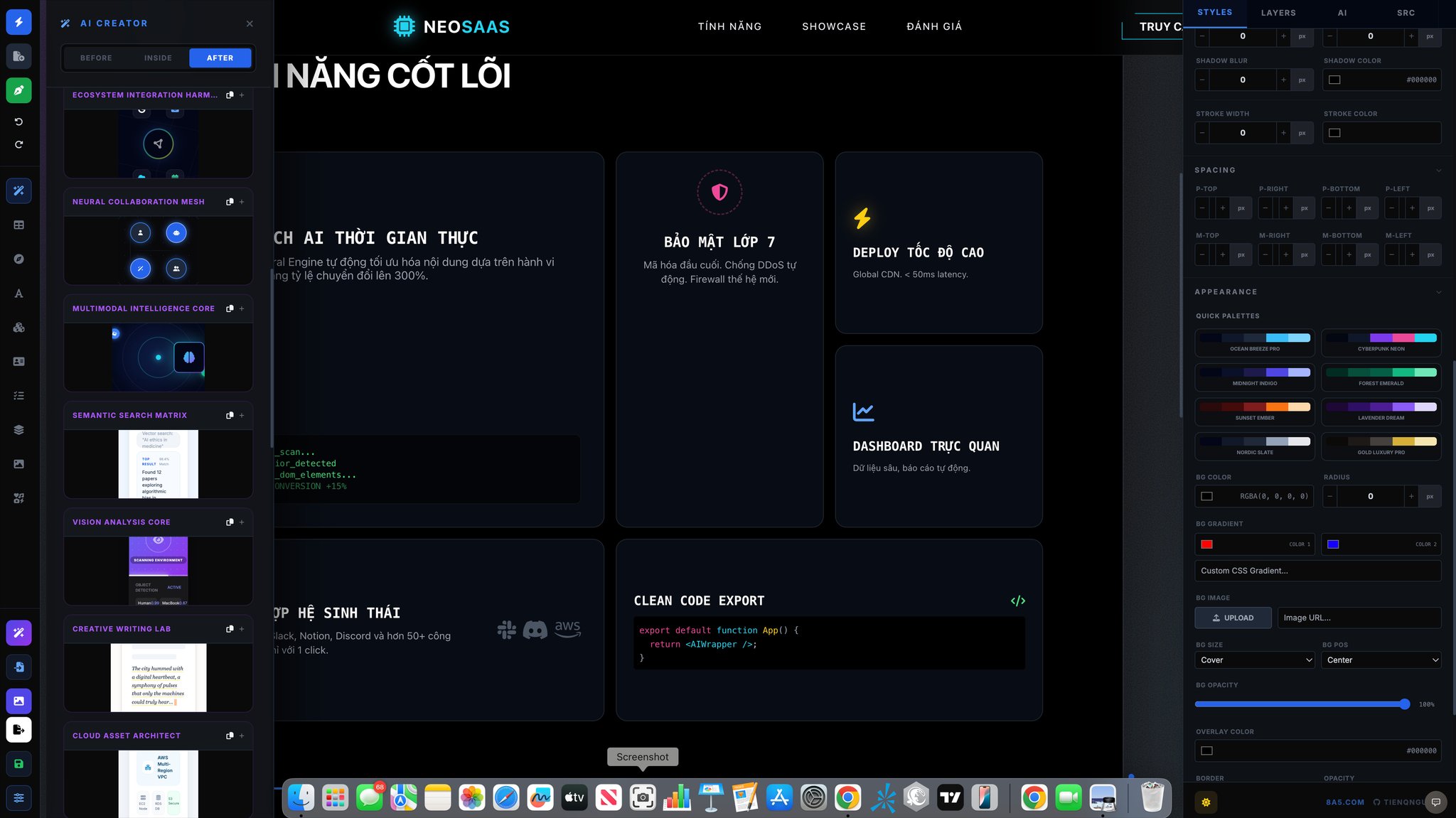Copy the Neural Collaboration Mesh component
Screen dimensions: 1456x818
(230, 202)
